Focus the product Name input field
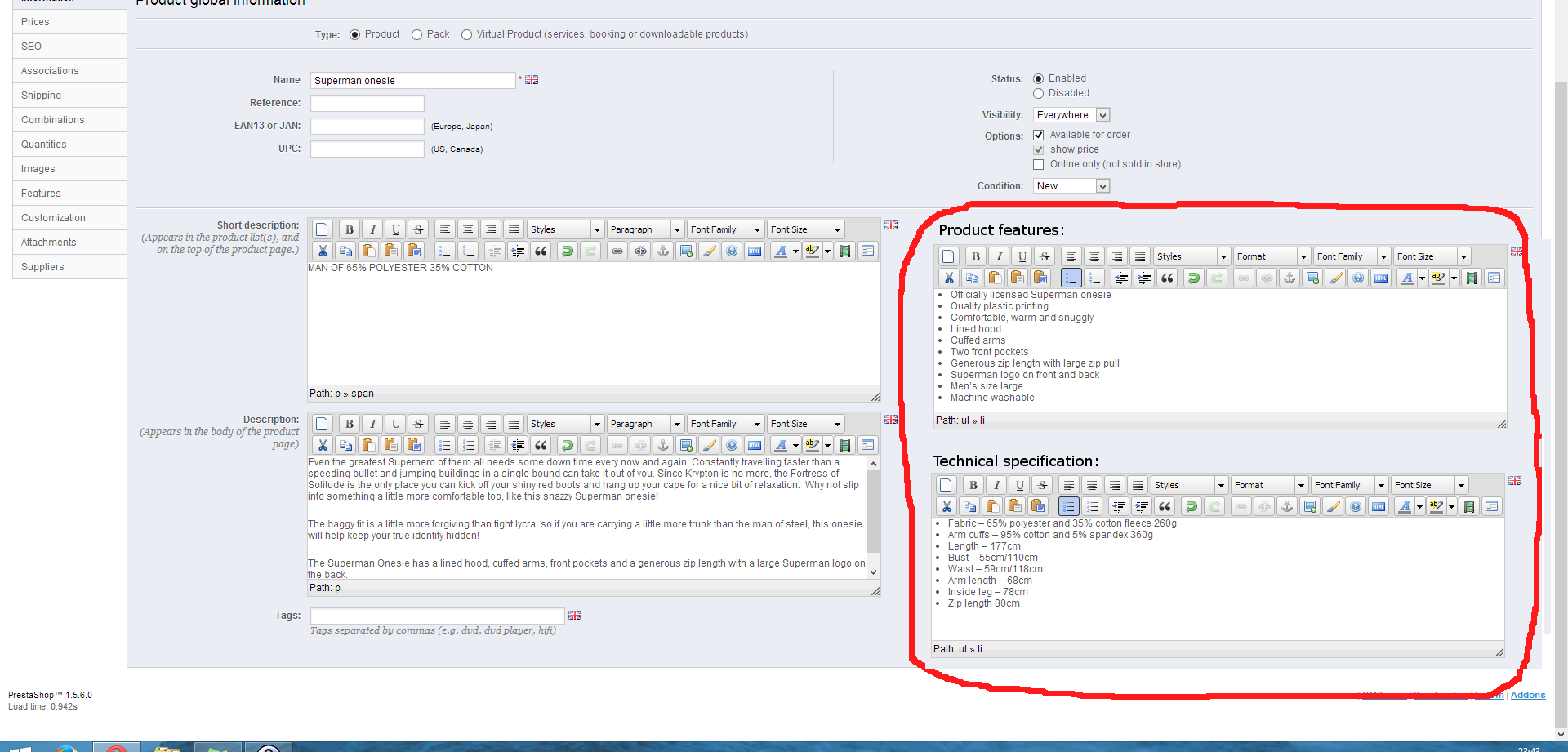 point(412,80)
